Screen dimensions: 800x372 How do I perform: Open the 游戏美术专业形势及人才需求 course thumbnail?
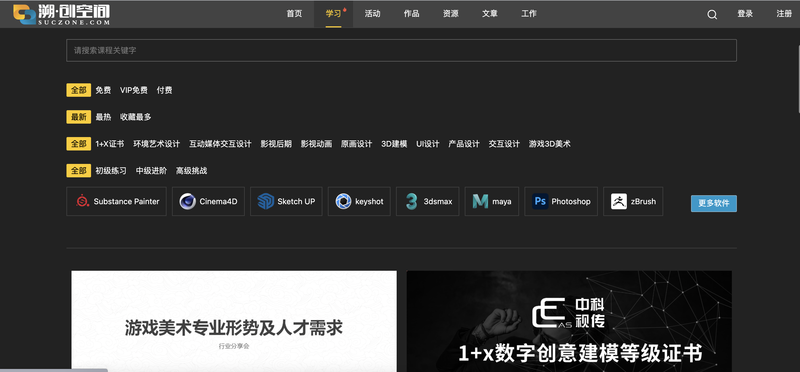(x=234, y=321)
